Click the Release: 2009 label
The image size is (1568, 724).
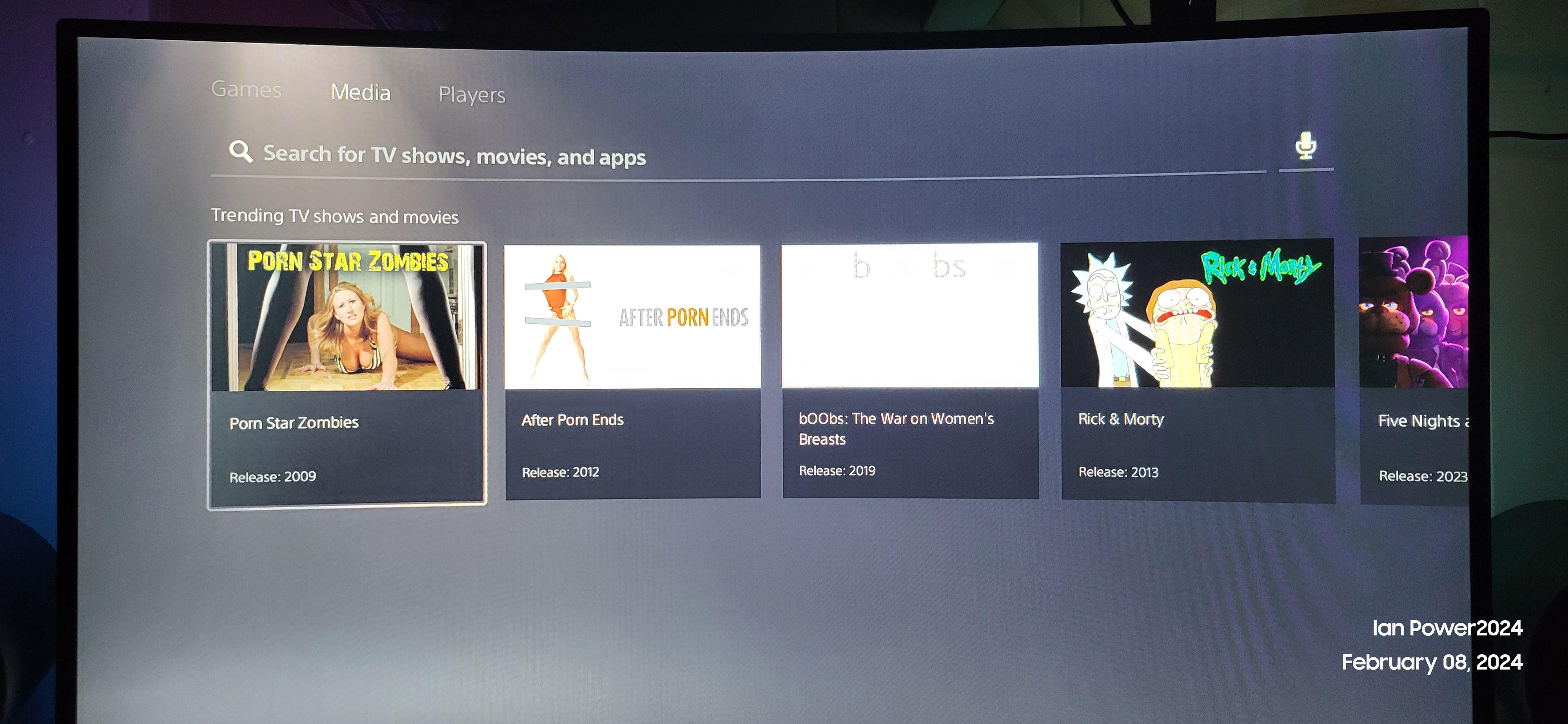(273, 477)
